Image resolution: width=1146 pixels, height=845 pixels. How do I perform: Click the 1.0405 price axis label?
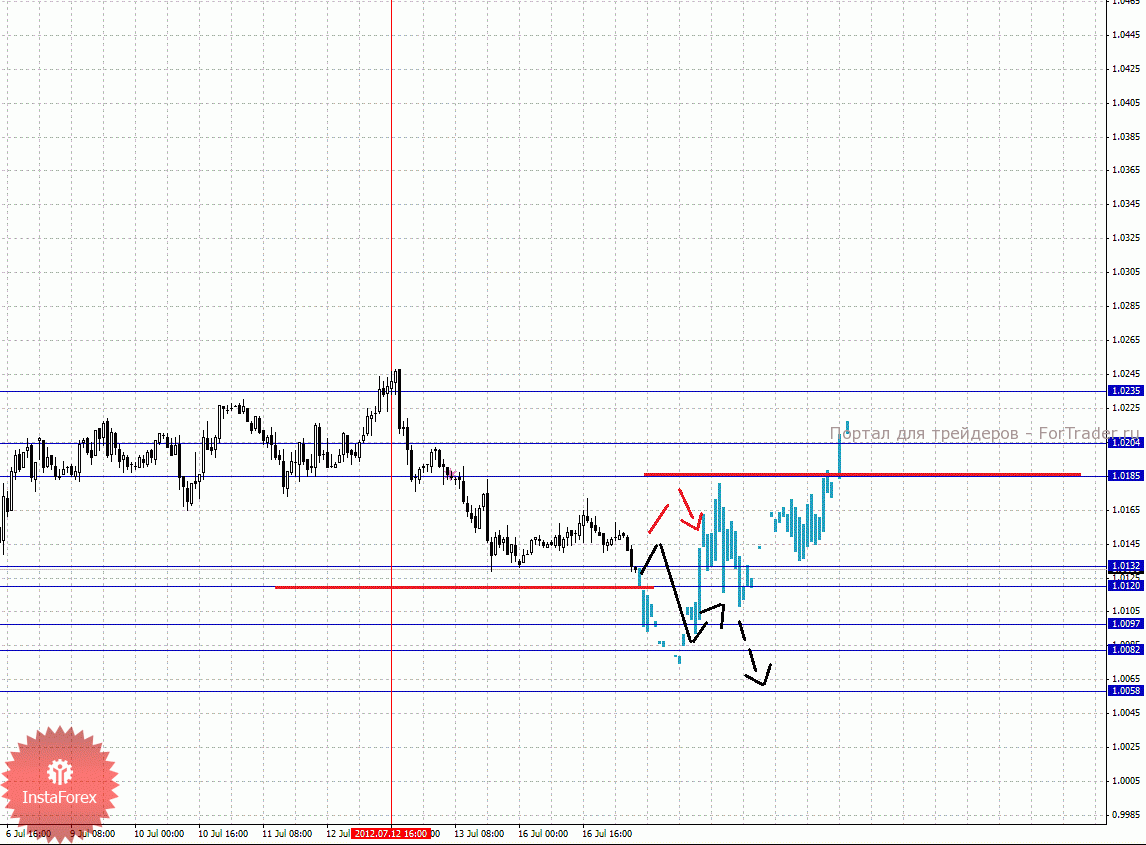[x=1126, y=103]
